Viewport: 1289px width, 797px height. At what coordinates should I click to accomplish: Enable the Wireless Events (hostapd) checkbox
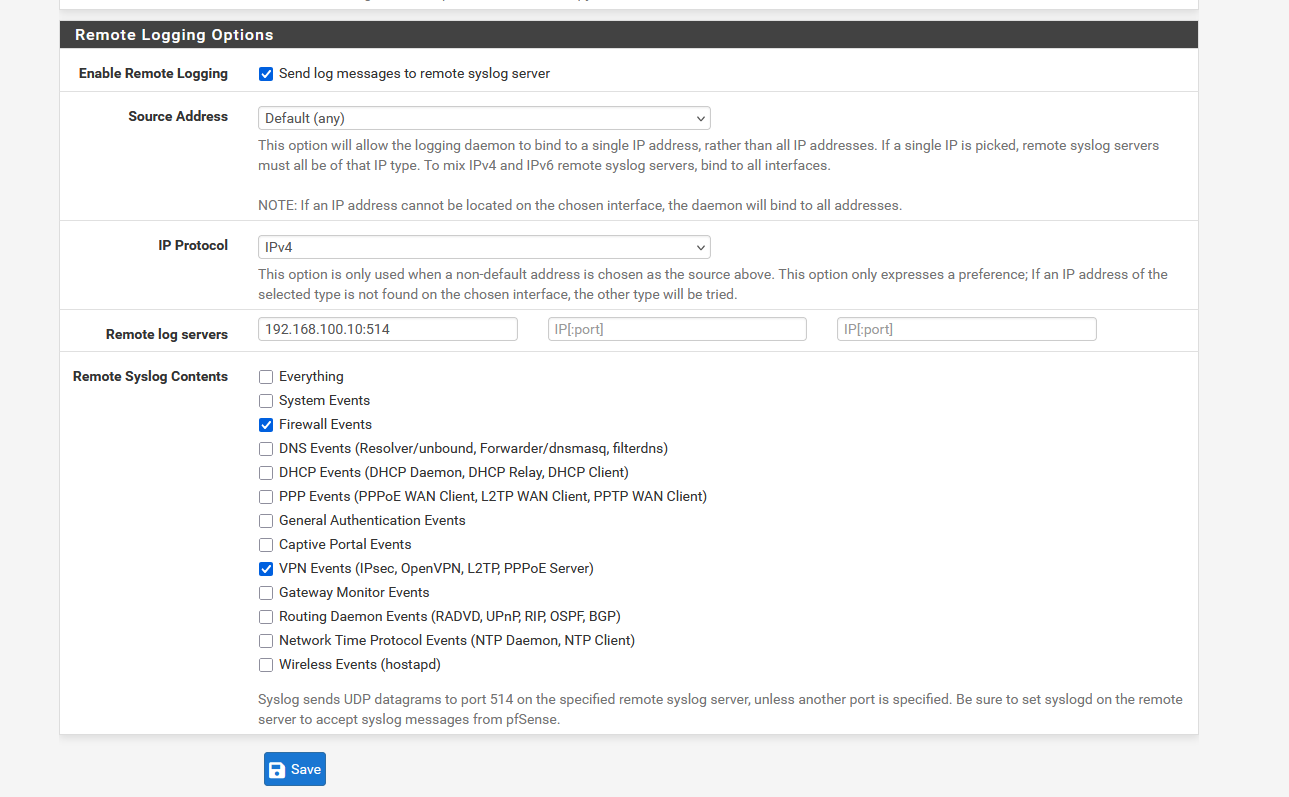coord(266,665)
